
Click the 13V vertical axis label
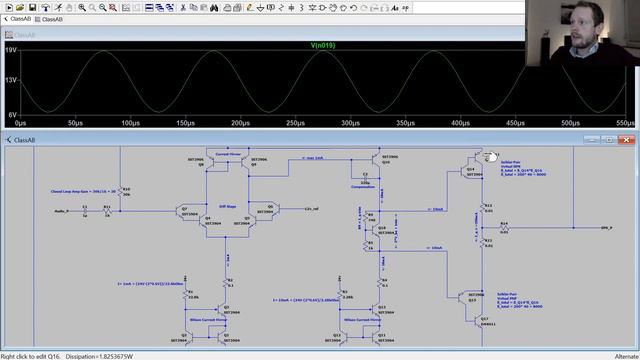(11, 80)
